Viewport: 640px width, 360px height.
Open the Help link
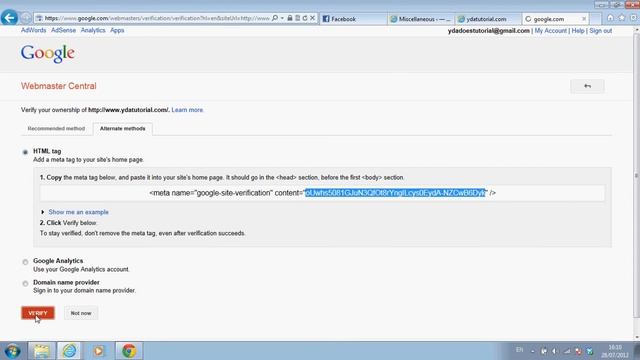[x=578, y=31]
